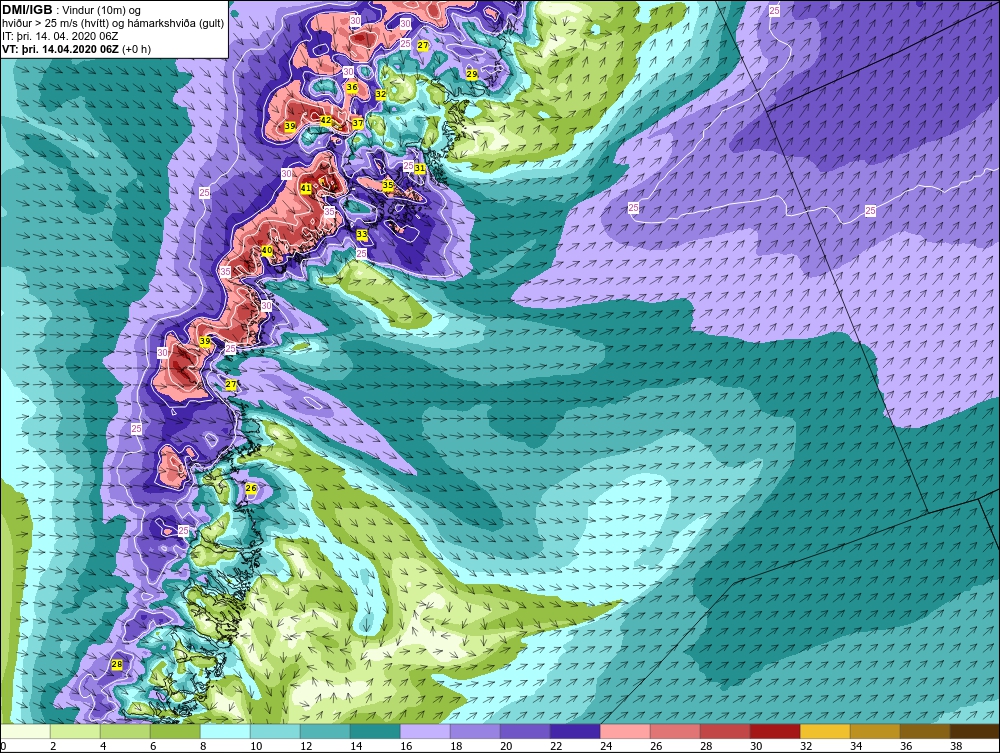The image size is (1000, 753).
Task: Pick the 26–28 salmon scale swatch
Action: tap(675, 731)
